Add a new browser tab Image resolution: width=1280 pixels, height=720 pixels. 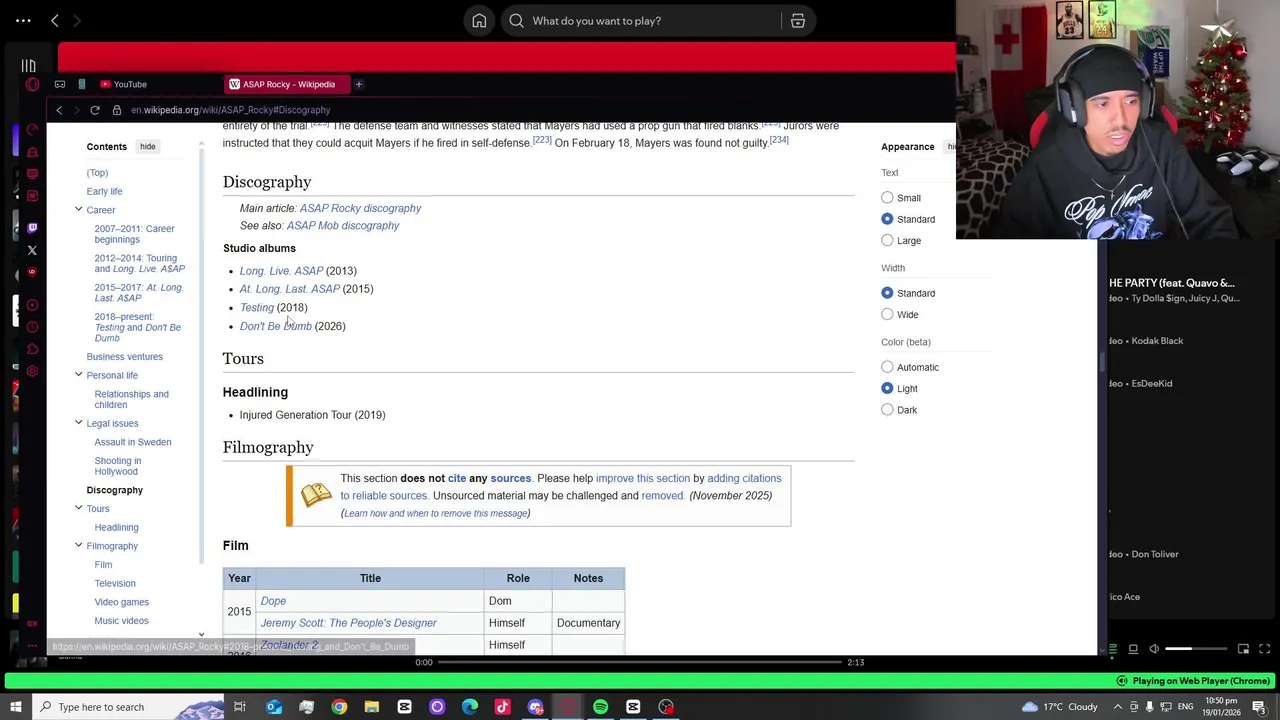tap(358, 85)
